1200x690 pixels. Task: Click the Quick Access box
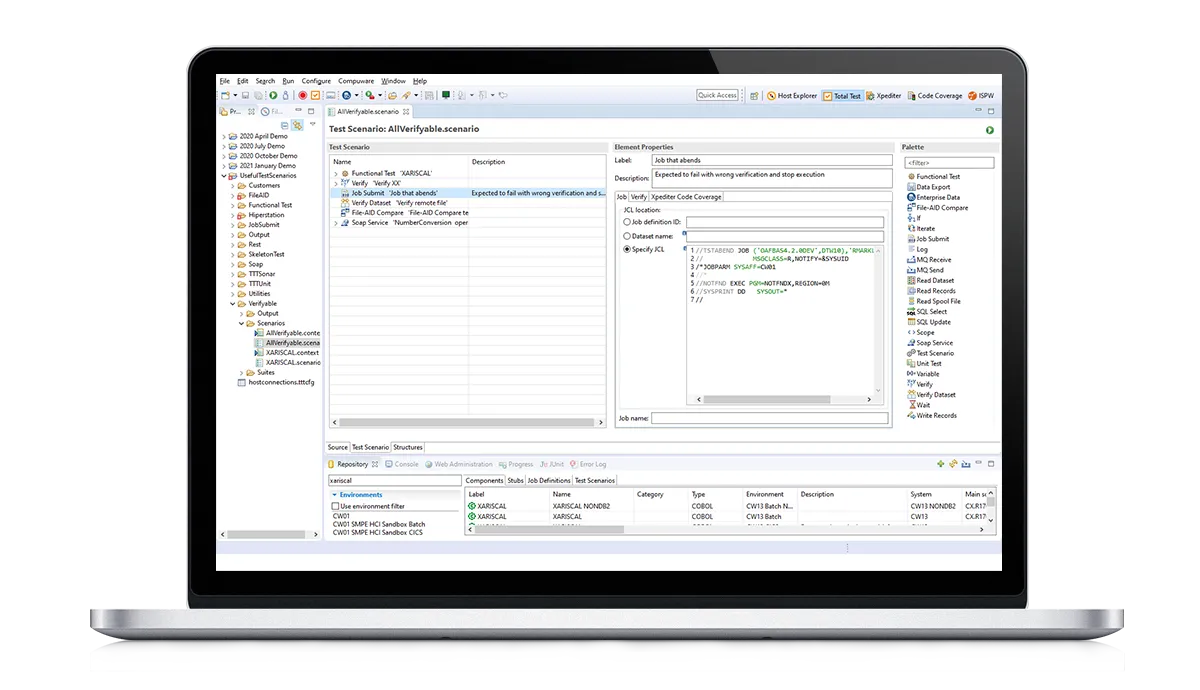pos(718,96)
